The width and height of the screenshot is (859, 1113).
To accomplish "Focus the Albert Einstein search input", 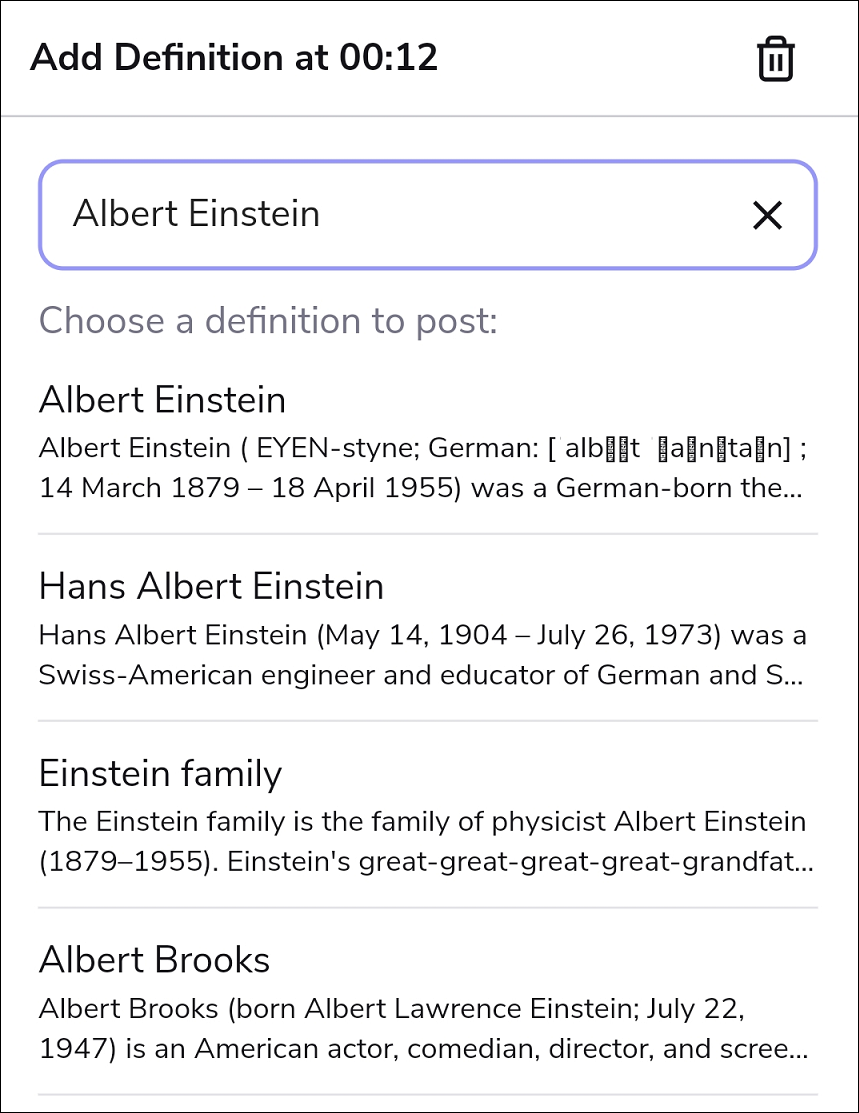I will pyautogui.click(x=400, y=215).
